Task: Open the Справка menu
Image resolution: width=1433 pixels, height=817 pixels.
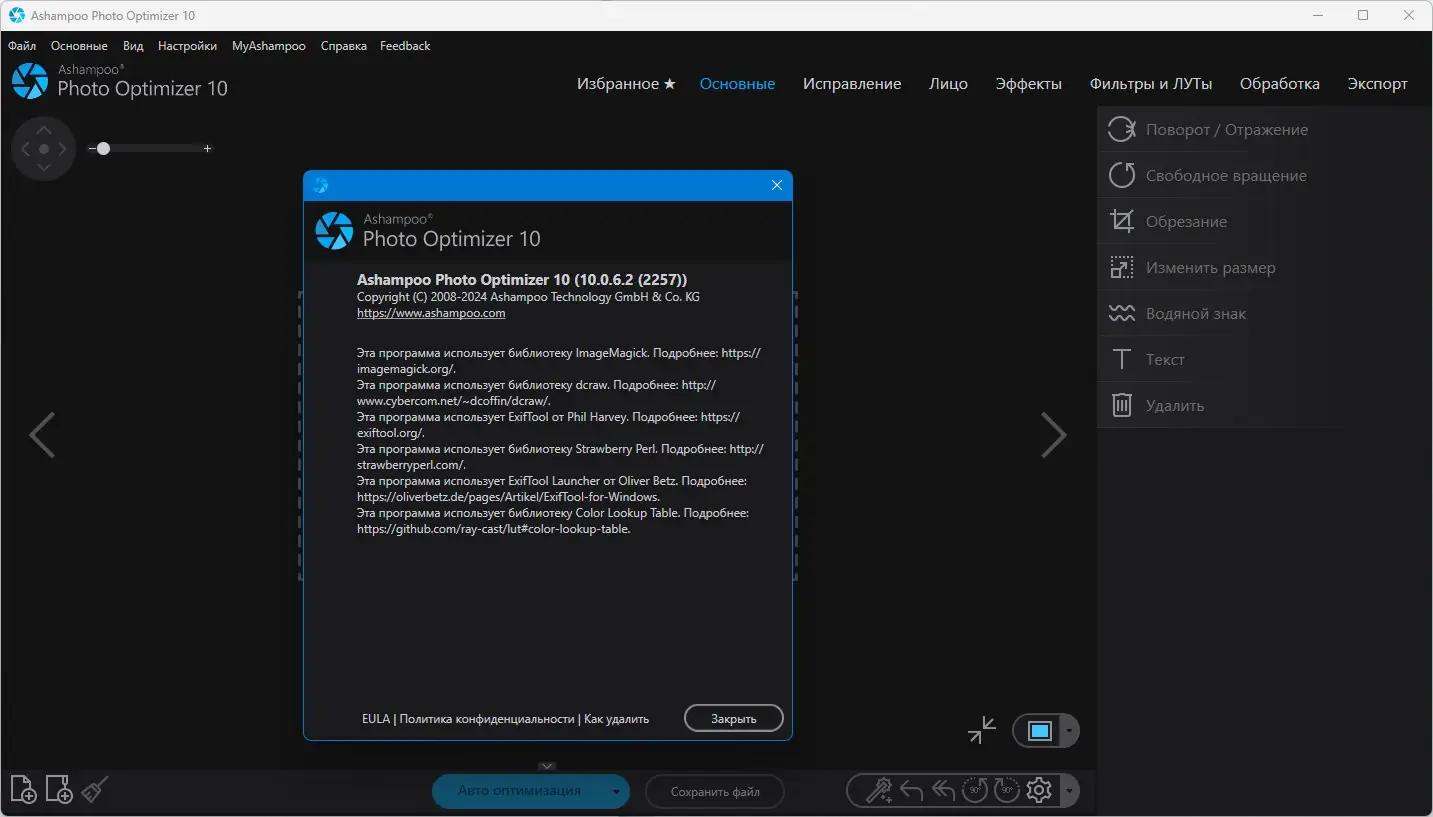Action: (x=344, y=46)
